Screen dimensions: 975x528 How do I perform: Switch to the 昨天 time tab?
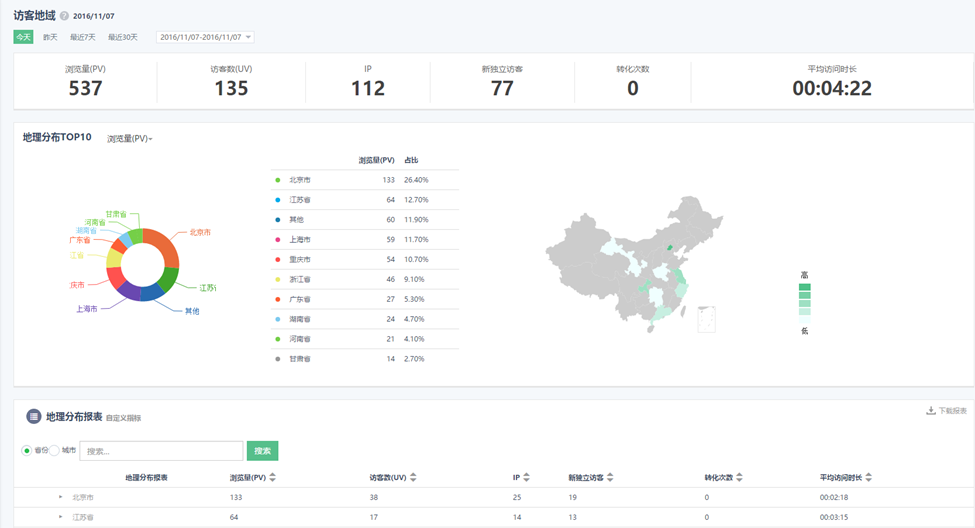point(50,37)
